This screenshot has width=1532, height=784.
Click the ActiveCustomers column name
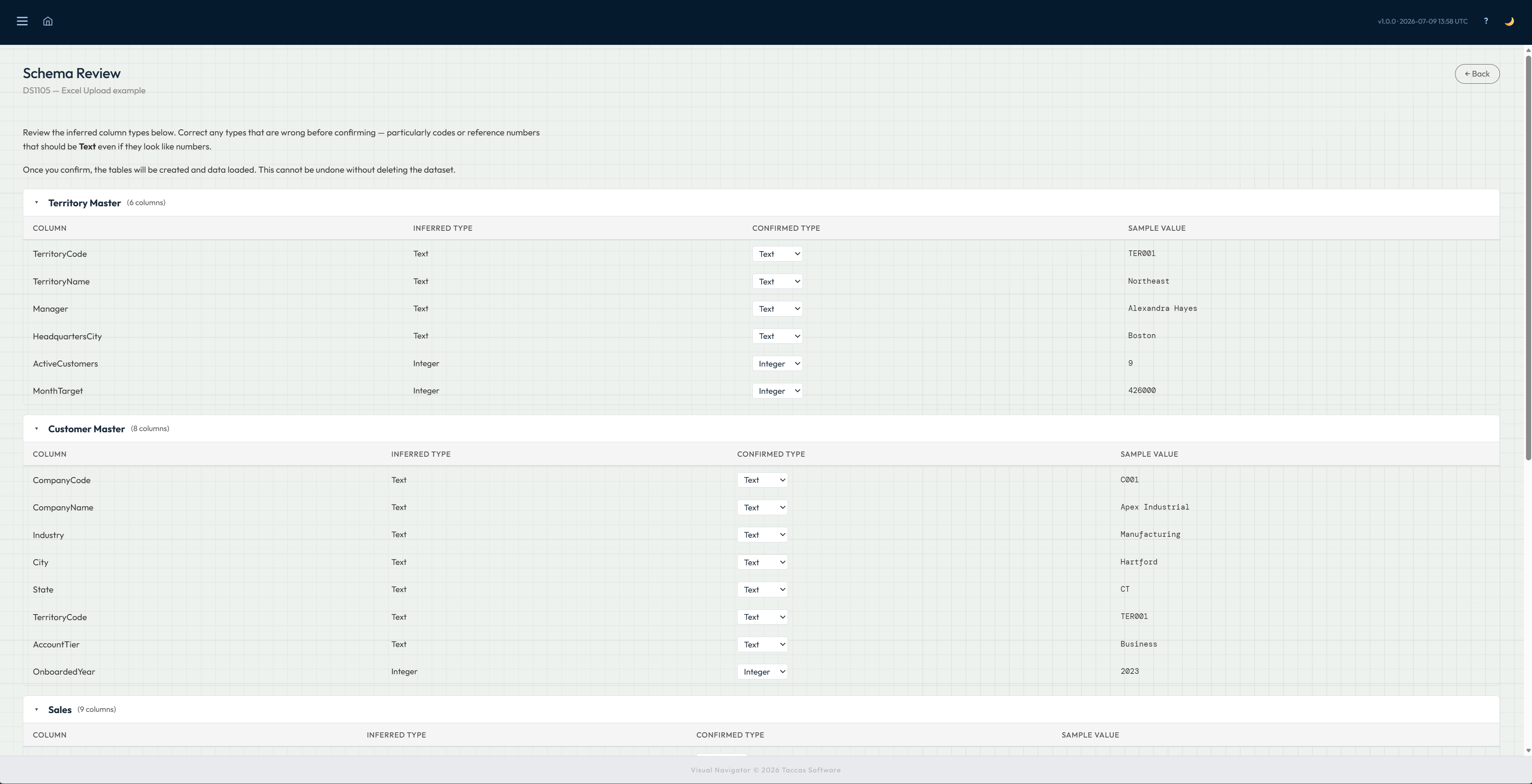65,364
